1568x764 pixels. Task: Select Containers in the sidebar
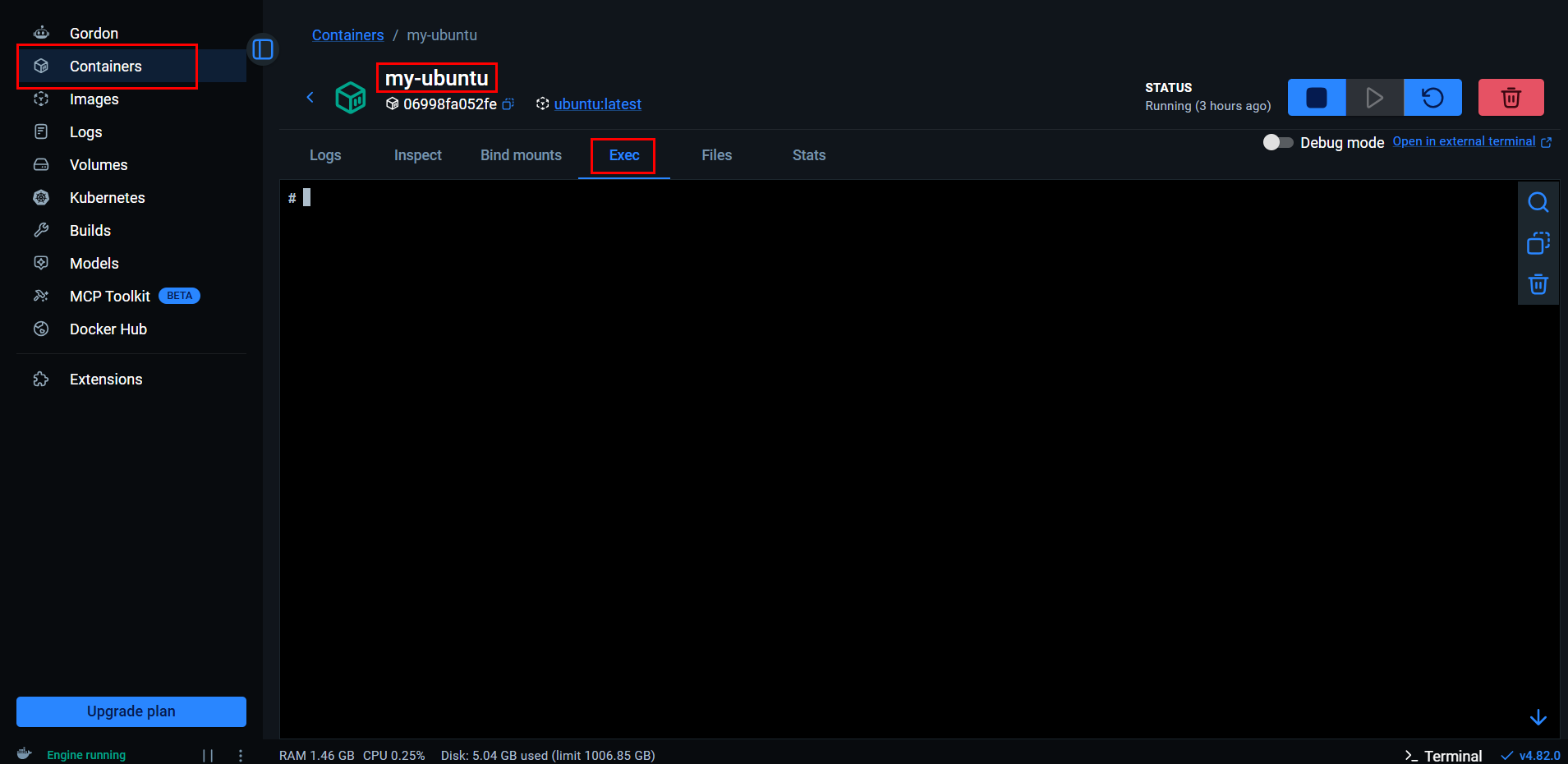point(131,66)
